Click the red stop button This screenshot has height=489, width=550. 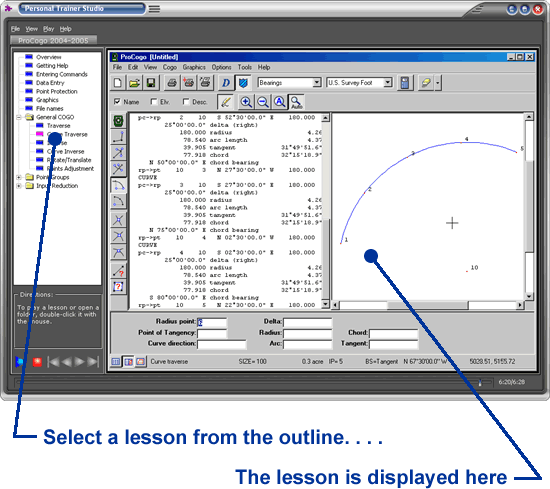coord(37,362)
